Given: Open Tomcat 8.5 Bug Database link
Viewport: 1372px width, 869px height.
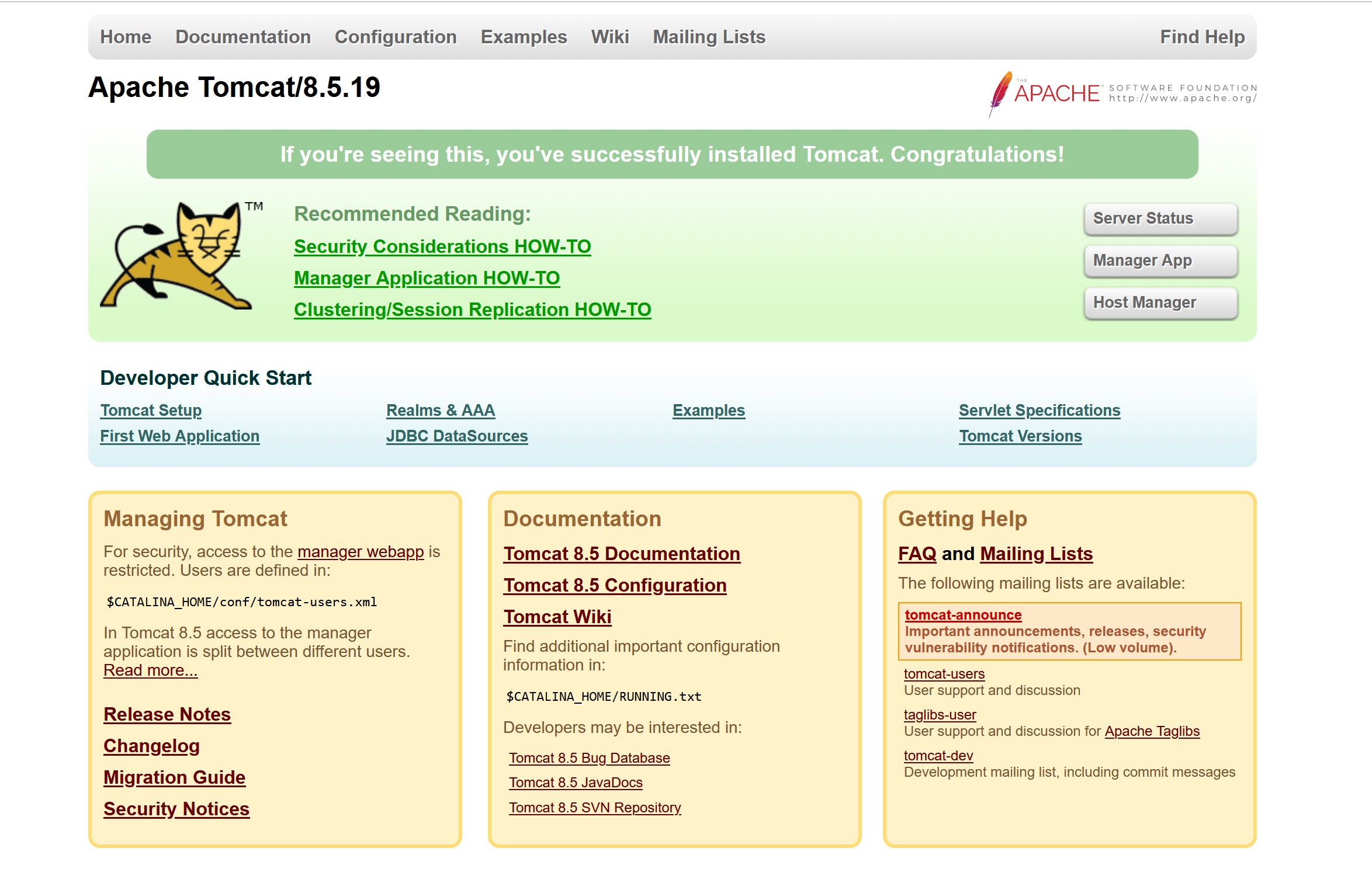Looking at the screenshot, I should point(589,758).
